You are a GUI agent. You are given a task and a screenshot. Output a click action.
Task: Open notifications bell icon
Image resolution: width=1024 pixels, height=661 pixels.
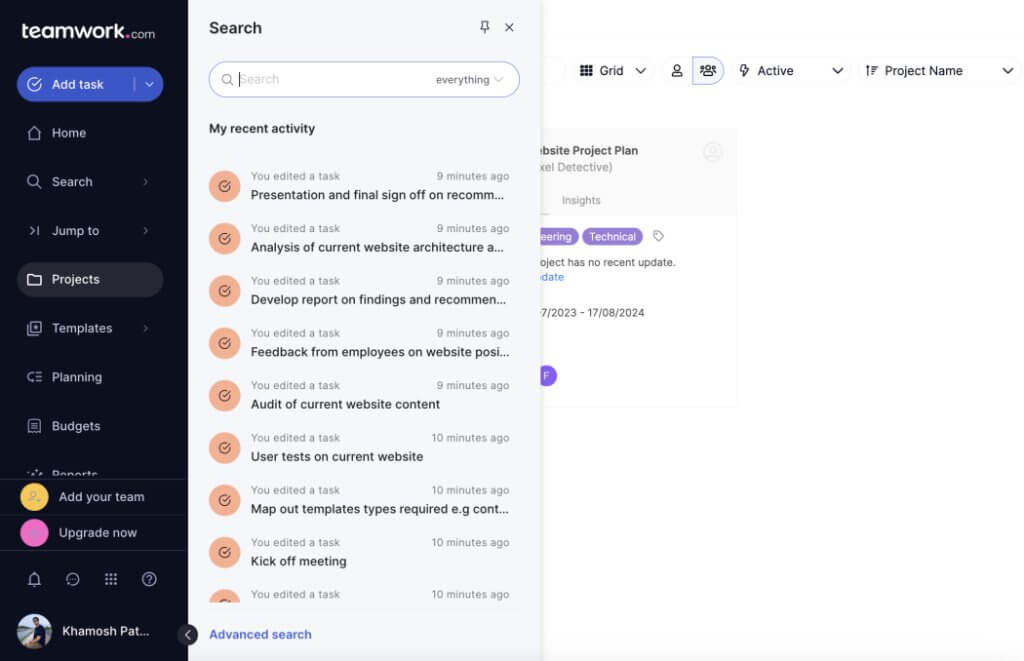34,579
